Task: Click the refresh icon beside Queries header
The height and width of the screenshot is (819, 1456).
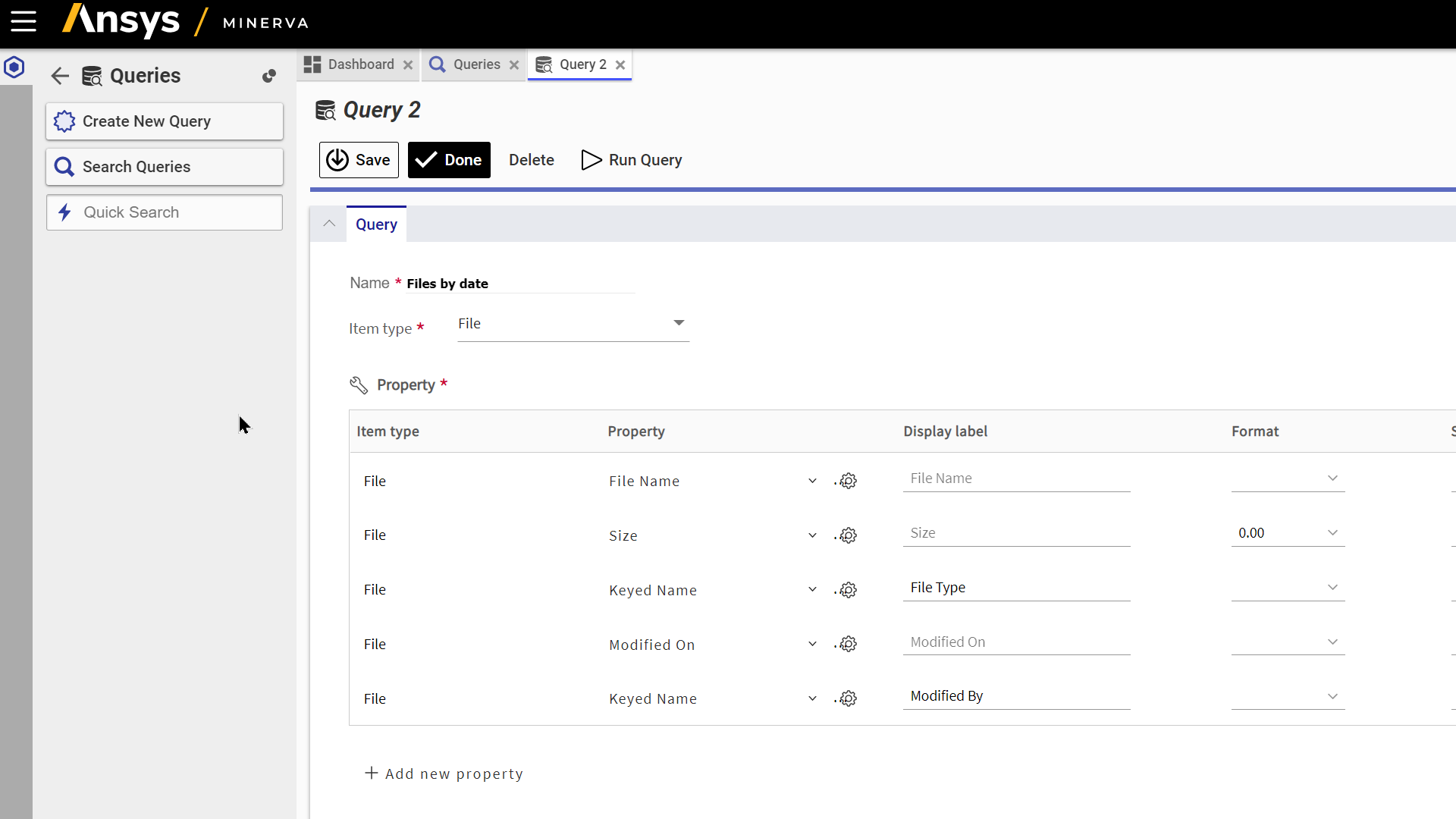Action: [269, 76]
